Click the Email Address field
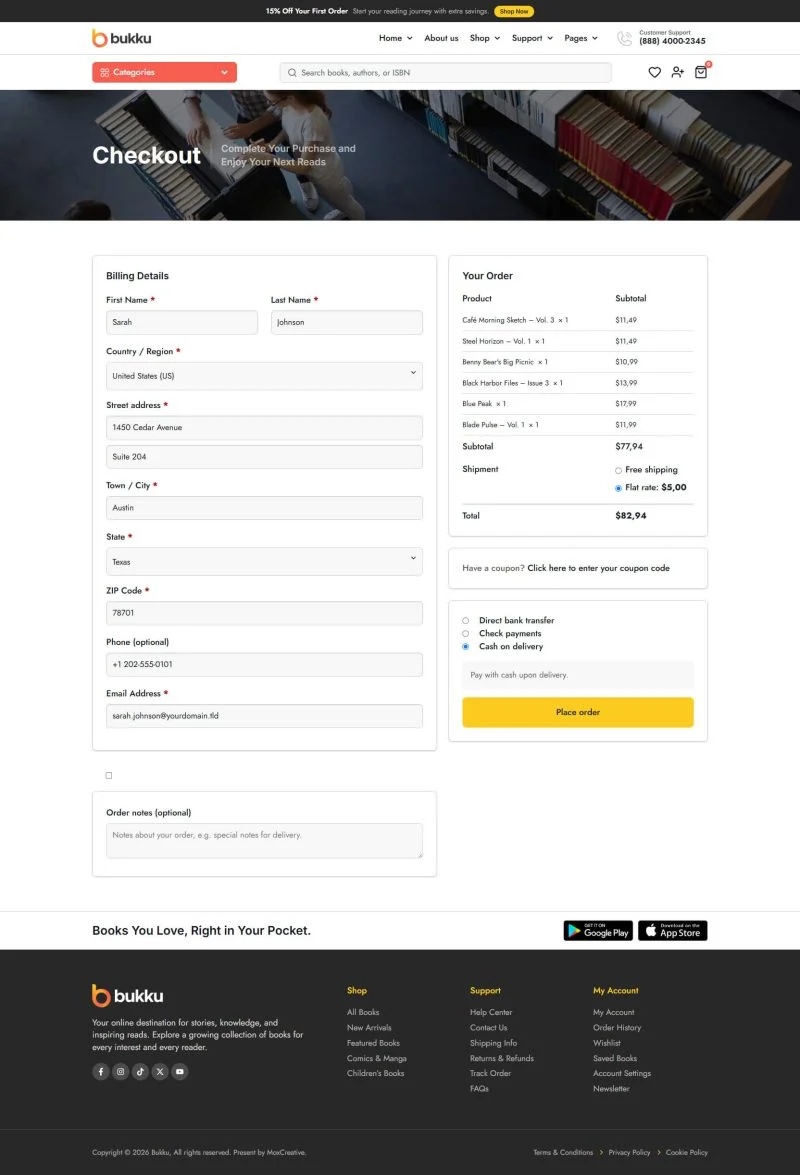800x1175 pixels. tap(264, 716)
